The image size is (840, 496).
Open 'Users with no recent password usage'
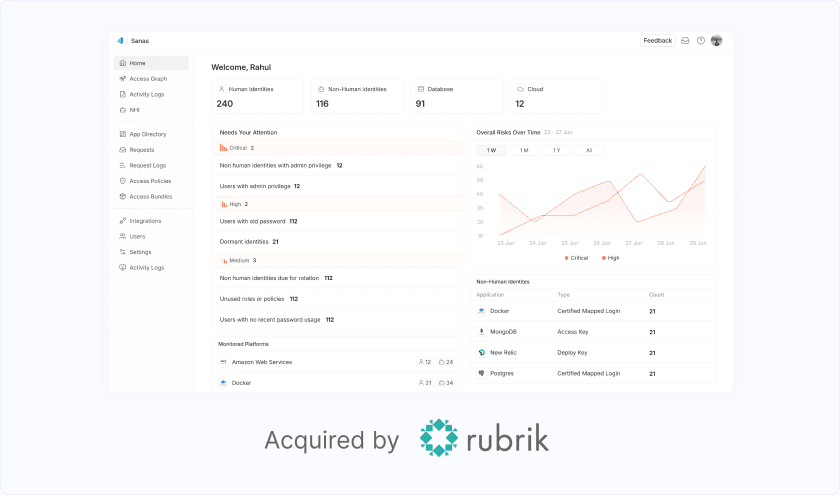(337, 320)
